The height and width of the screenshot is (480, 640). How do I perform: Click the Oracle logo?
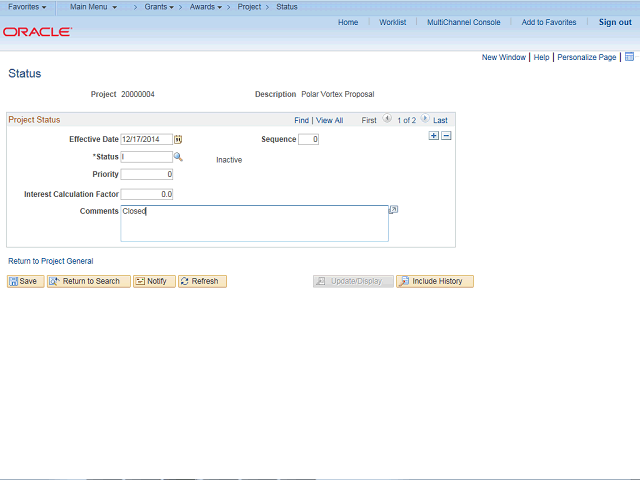point(38,32)
